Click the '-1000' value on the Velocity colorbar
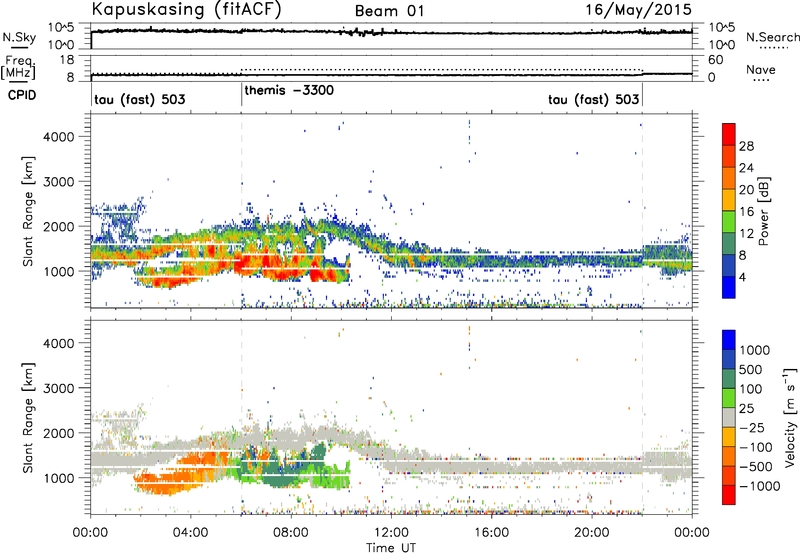Screen dimensions: 800x554 click(x=760, y=486)
